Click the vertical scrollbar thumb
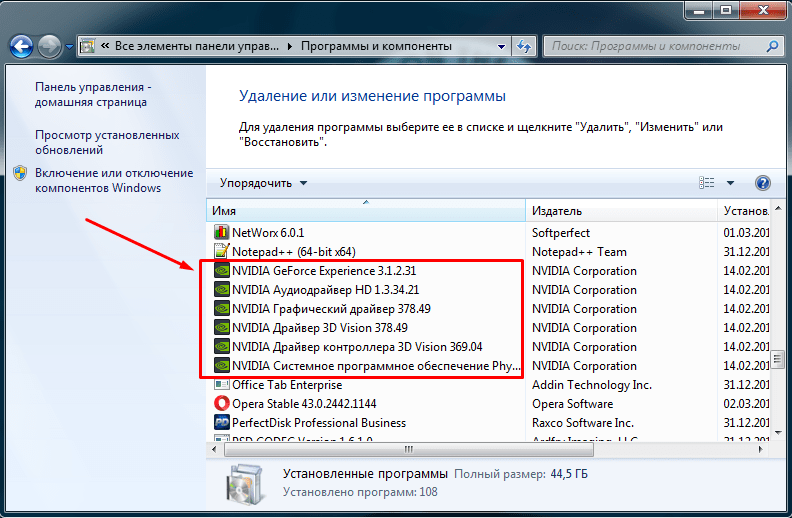This screenshot has width=792, height=518. [778, 359]
